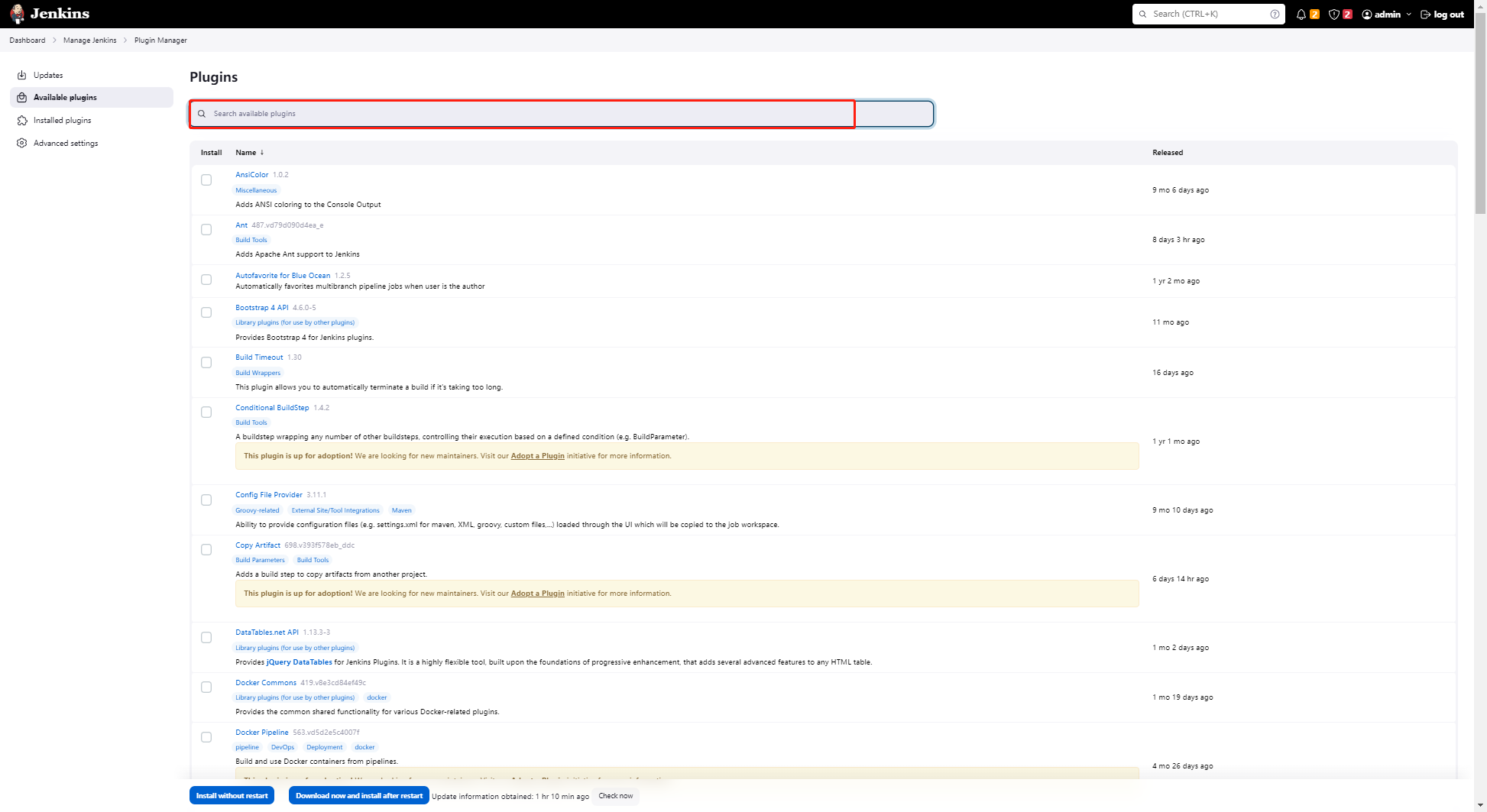
Task: Sort by the Released column header
Action: tap(1168, 153)
